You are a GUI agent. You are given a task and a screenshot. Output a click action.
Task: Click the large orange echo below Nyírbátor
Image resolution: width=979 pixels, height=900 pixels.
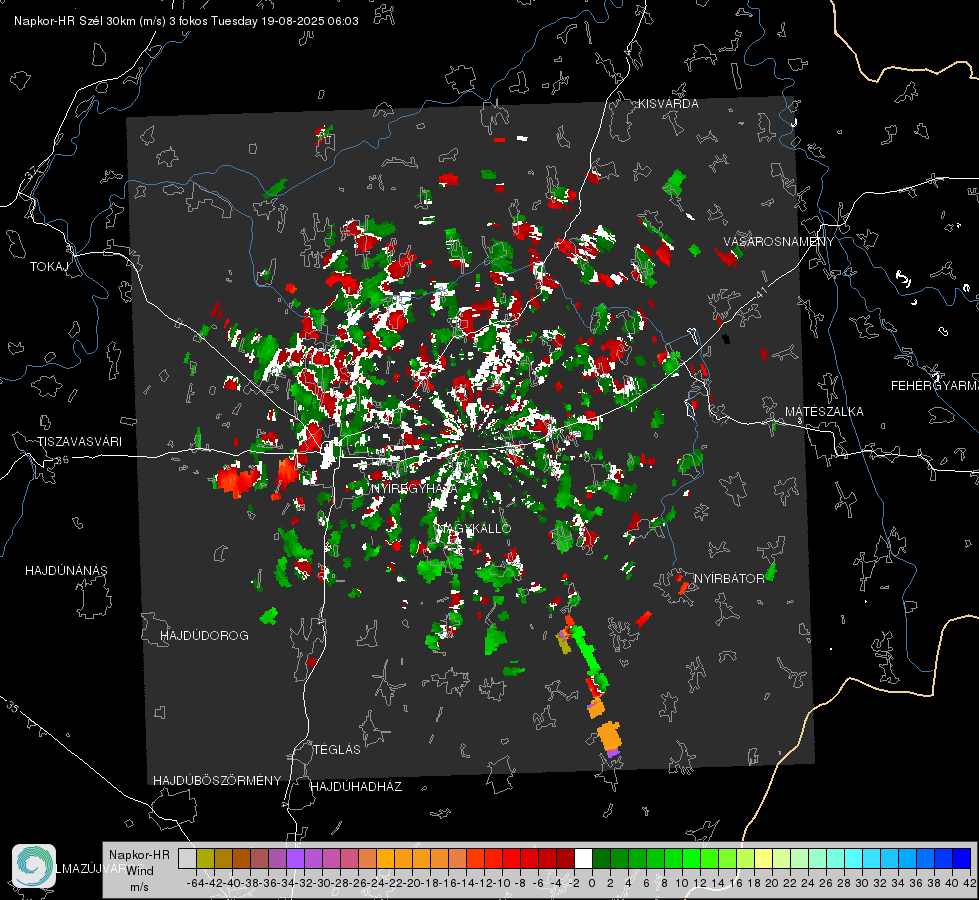tap(610, 736)
